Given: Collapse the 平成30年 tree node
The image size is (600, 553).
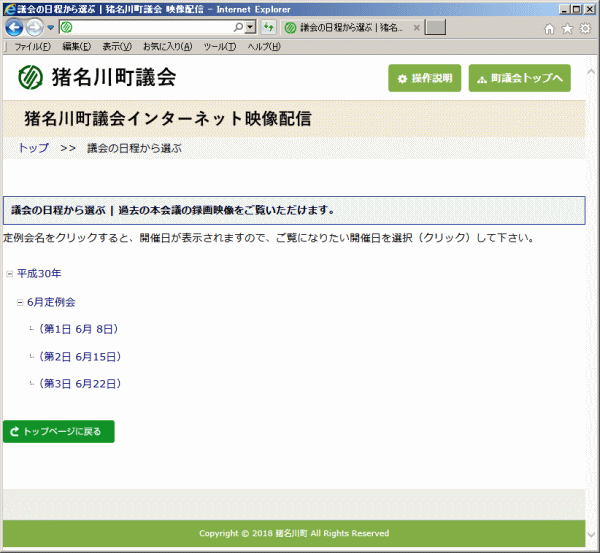Looking at the screenshot, I should [10, 274].
